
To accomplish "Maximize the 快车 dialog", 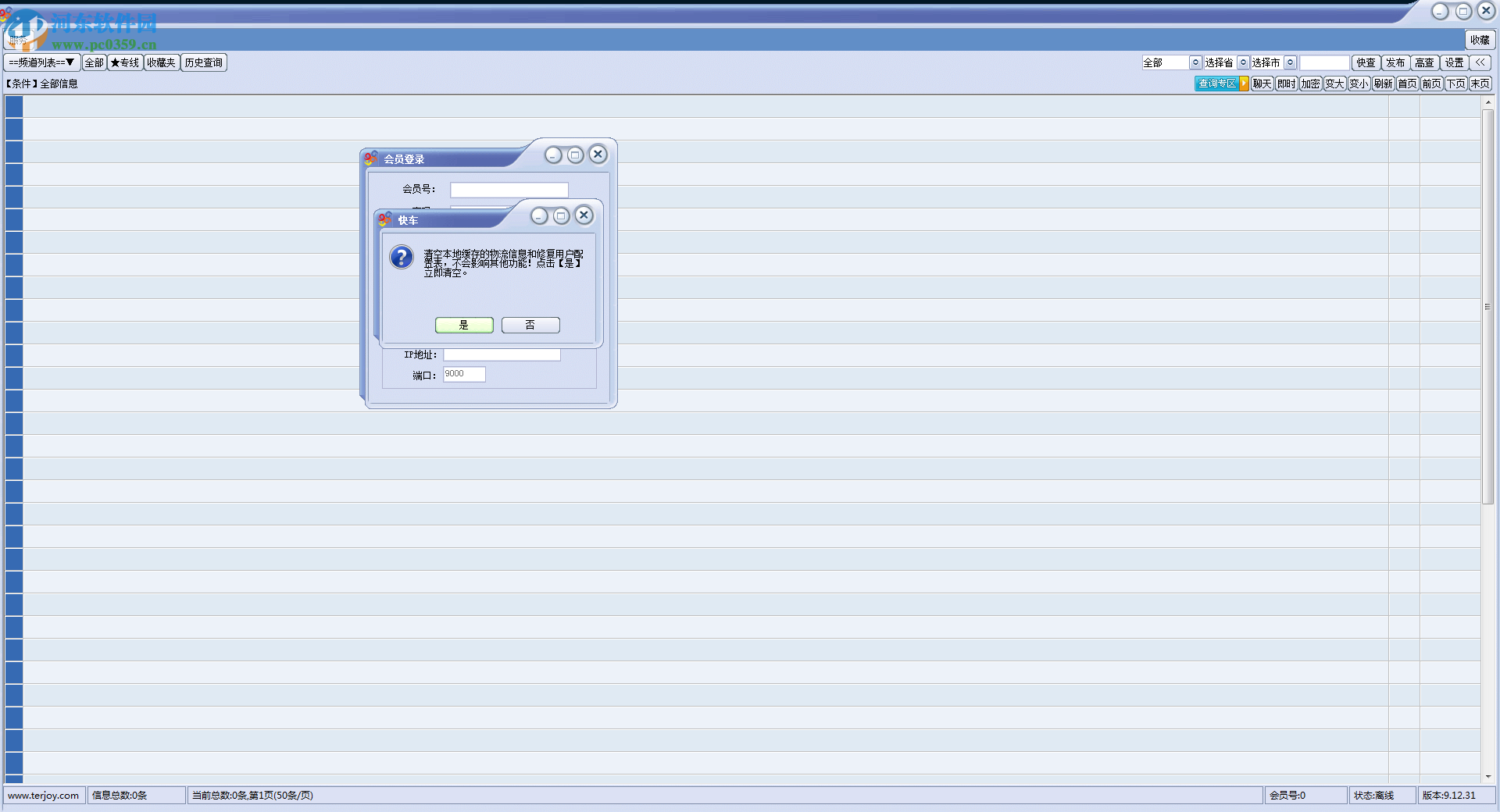I will (x=561, y=215).
